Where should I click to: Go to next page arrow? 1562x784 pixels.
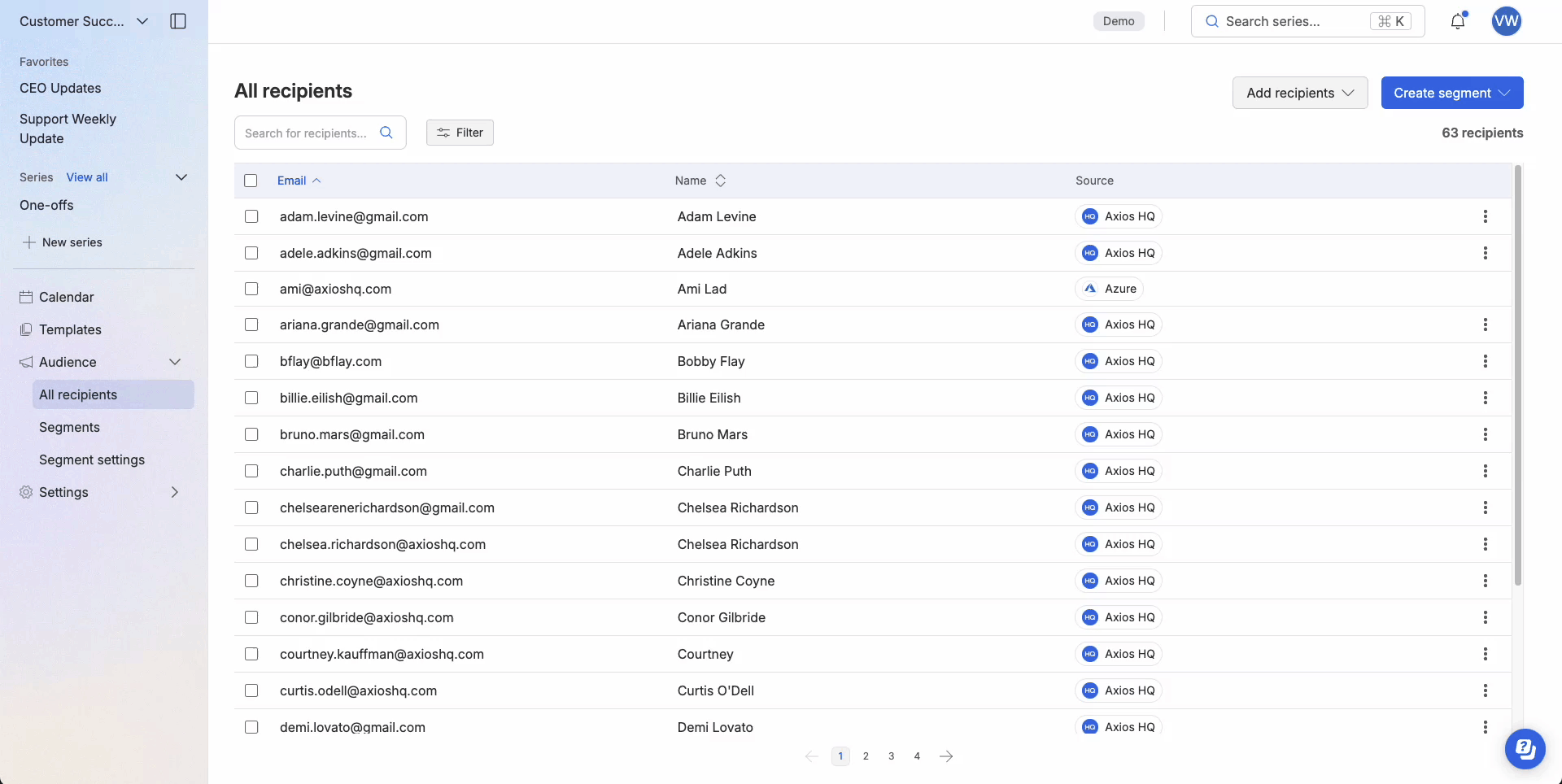point(946,756)
